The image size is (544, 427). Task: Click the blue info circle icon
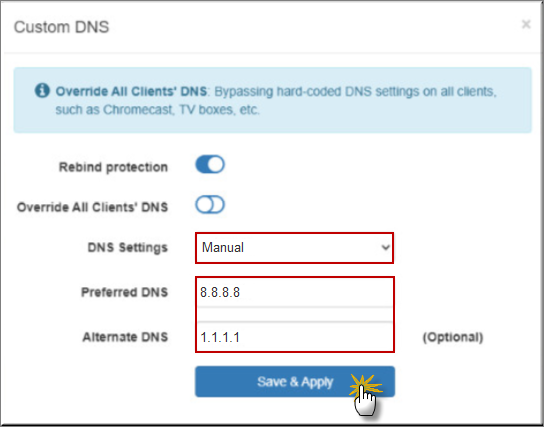42,91
